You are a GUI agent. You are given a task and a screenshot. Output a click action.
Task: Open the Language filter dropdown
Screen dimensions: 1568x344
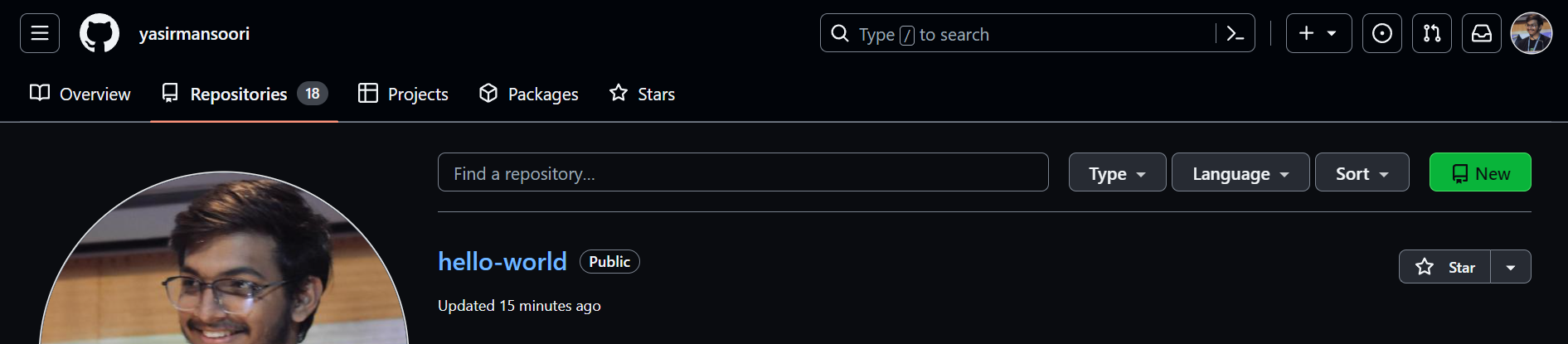click(1240, 172)
